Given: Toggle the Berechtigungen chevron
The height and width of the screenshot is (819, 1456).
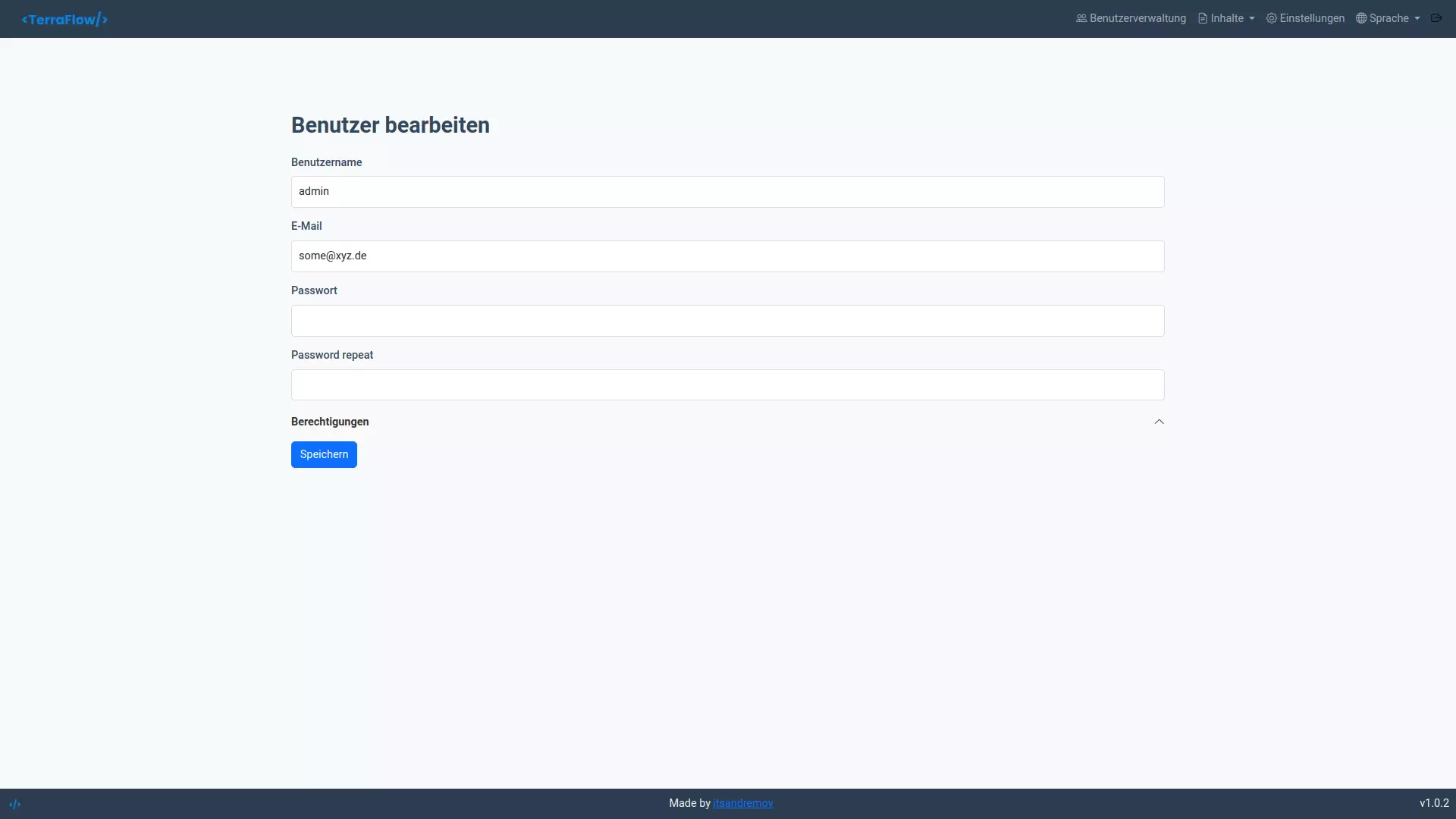Looking at the screenshot, I should pos(1159,422).
